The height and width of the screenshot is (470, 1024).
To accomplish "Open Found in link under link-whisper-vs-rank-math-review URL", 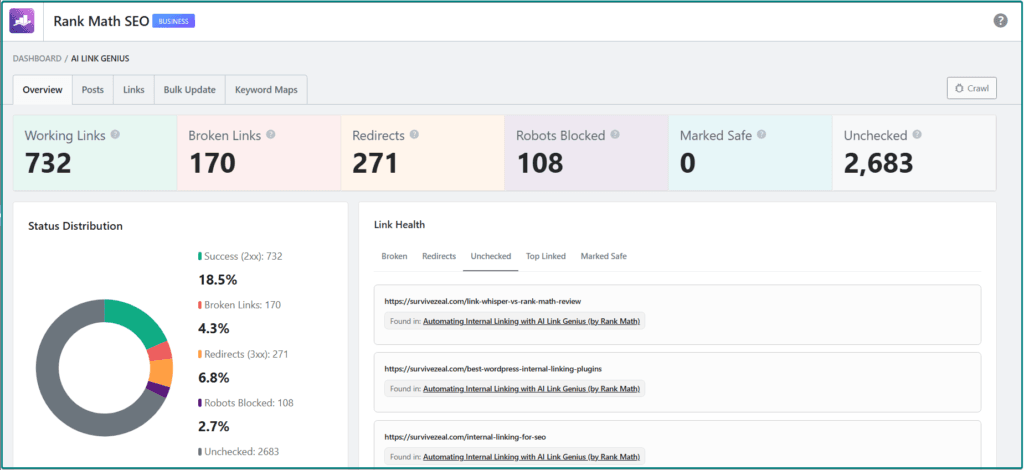I will coord(531,321).
